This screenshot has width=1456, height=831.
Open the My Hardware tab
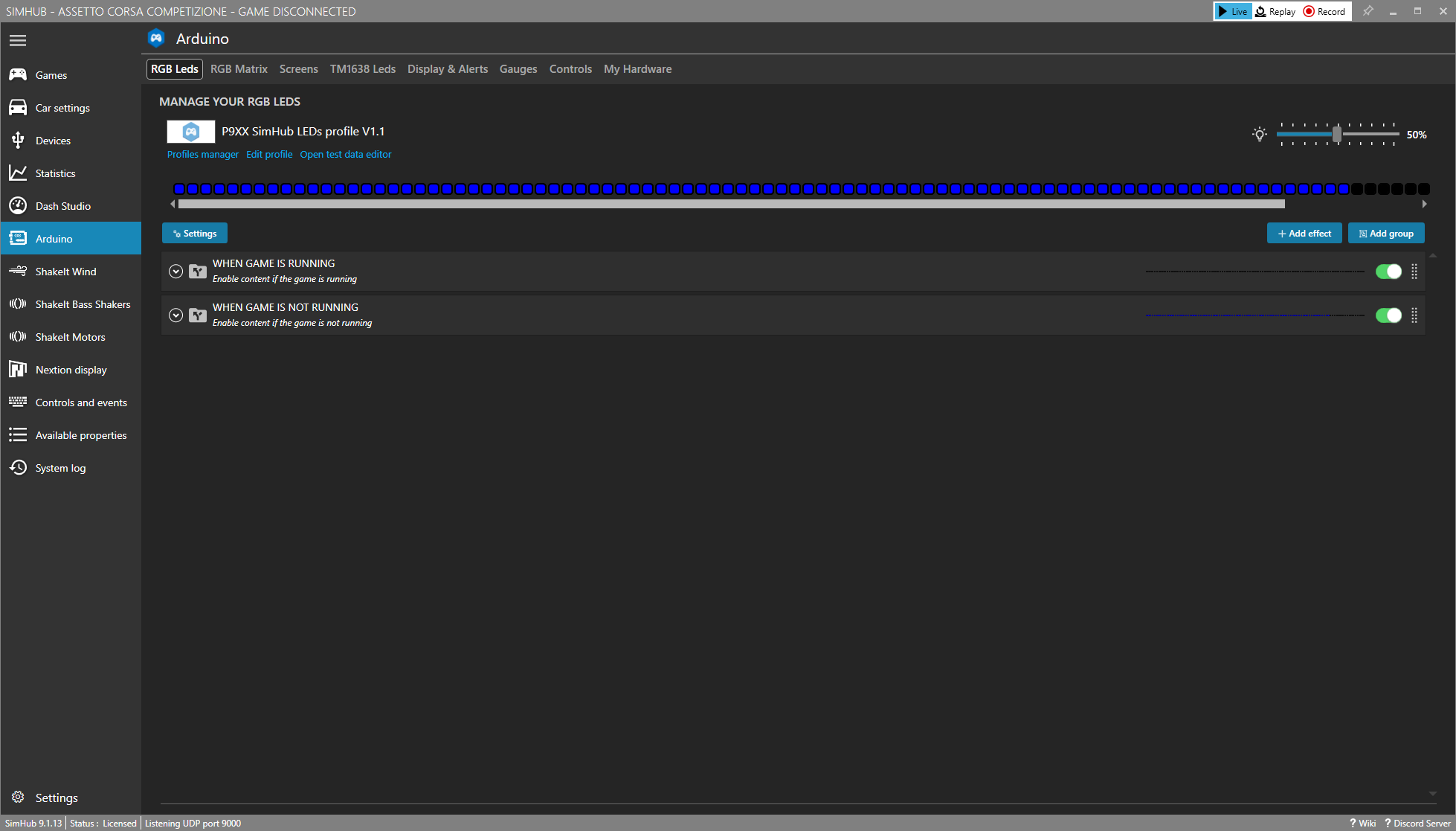click(x=638, y=69)
